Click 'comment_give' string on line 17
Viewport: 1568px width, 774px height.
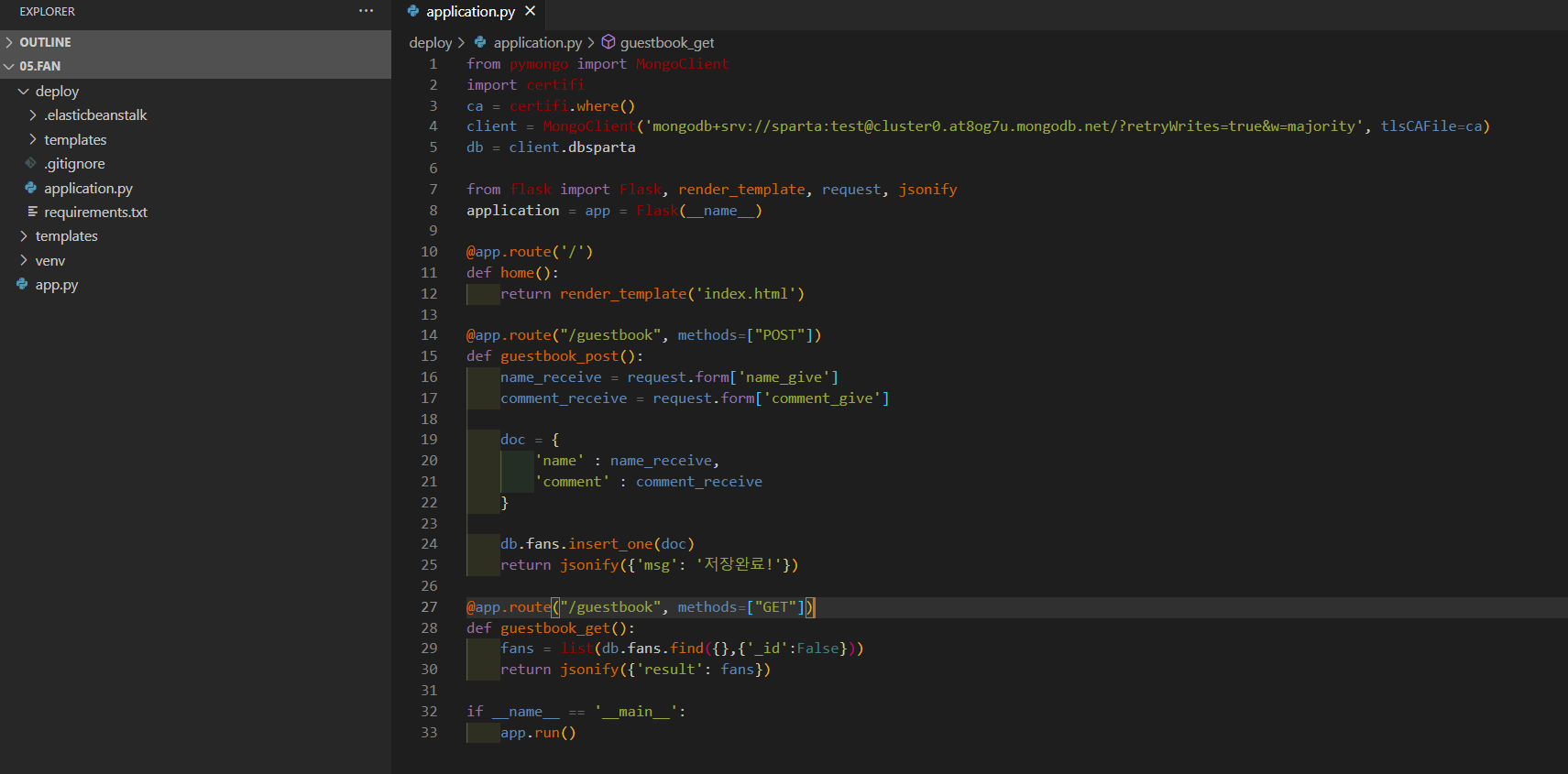tap(822, 398)
